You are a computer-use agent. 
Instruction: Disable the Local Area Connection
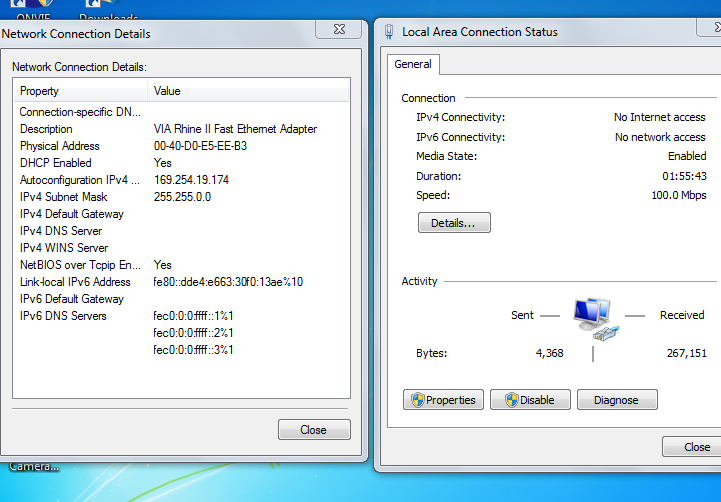click(x=529, y=400)
